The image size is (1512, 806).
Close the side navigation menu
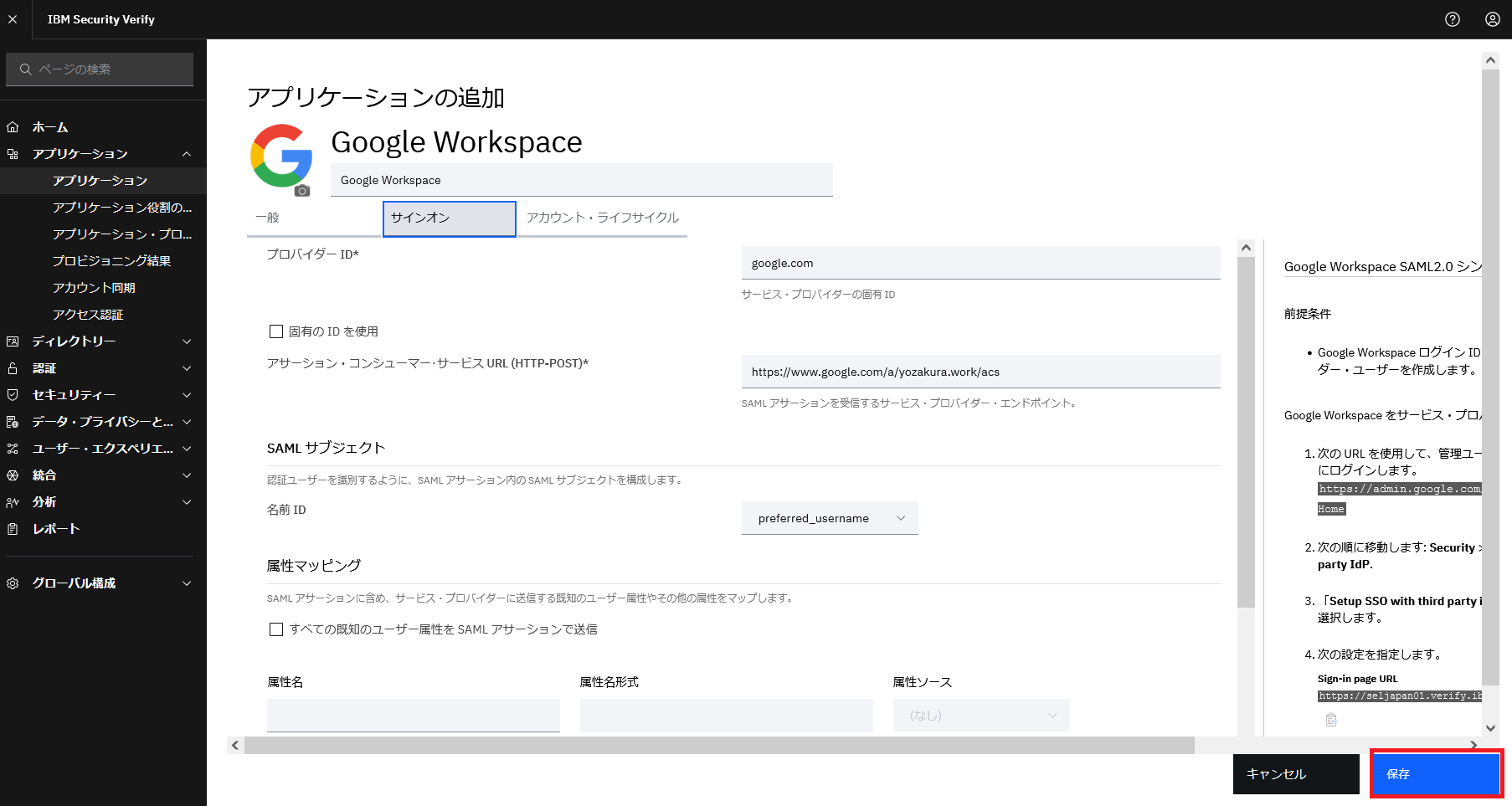[13, 19]
